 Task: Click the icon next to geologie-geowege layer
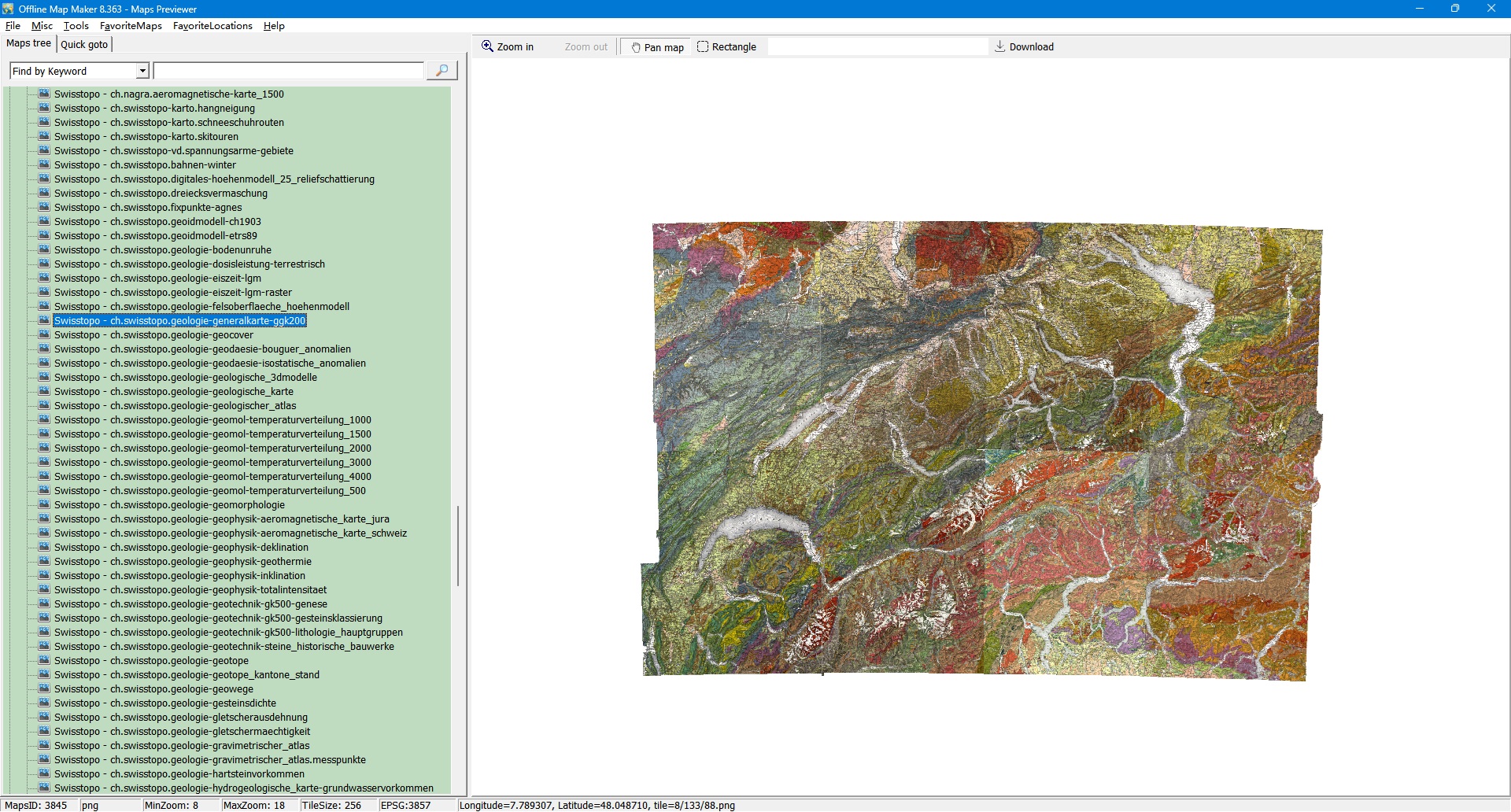pos(44,688)
